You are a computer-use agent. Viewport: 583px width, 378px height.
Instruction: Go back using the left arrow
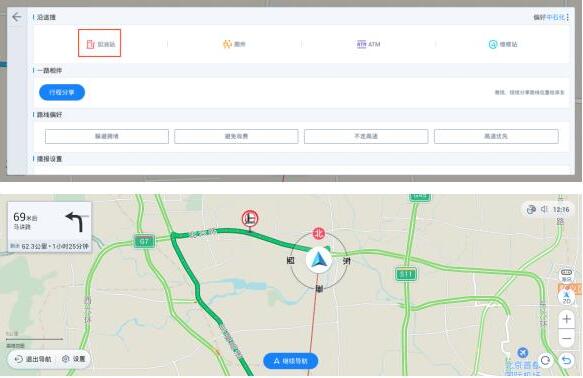[16, 17]
